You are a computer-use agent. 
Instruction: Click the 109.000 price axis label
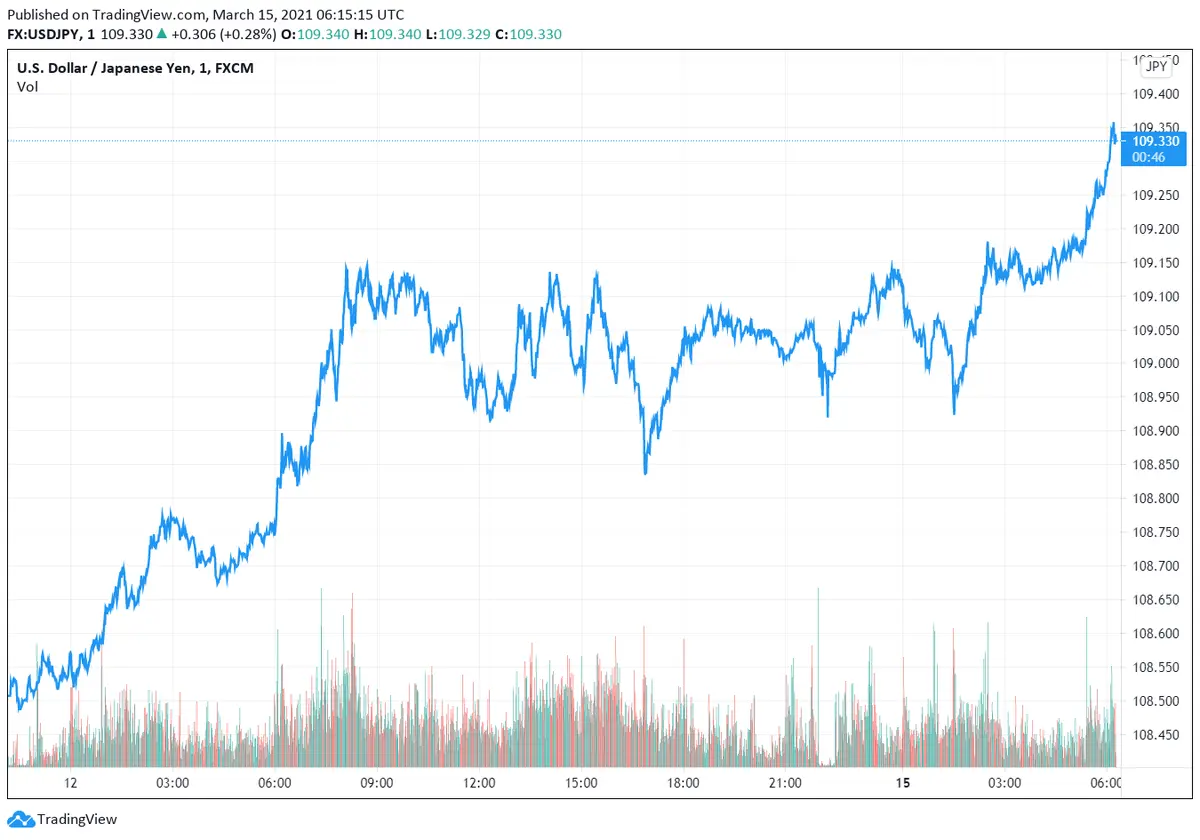[1155, 364]
